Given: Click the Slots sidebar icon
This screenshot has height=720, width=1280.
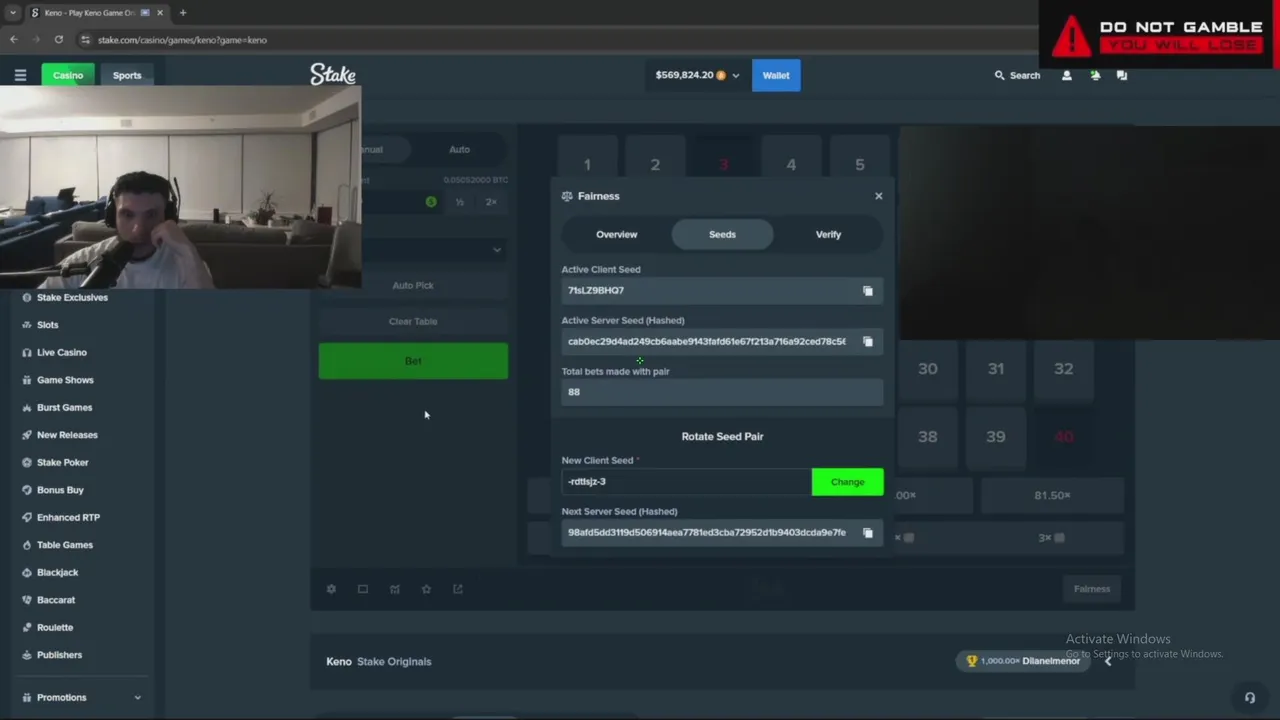Looking at the screenshot, I should (27, 325).
